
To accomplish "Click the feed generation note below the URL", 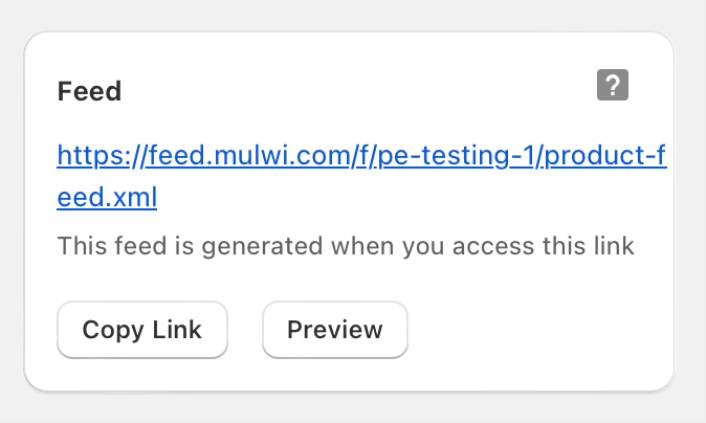I will (345, 246).
